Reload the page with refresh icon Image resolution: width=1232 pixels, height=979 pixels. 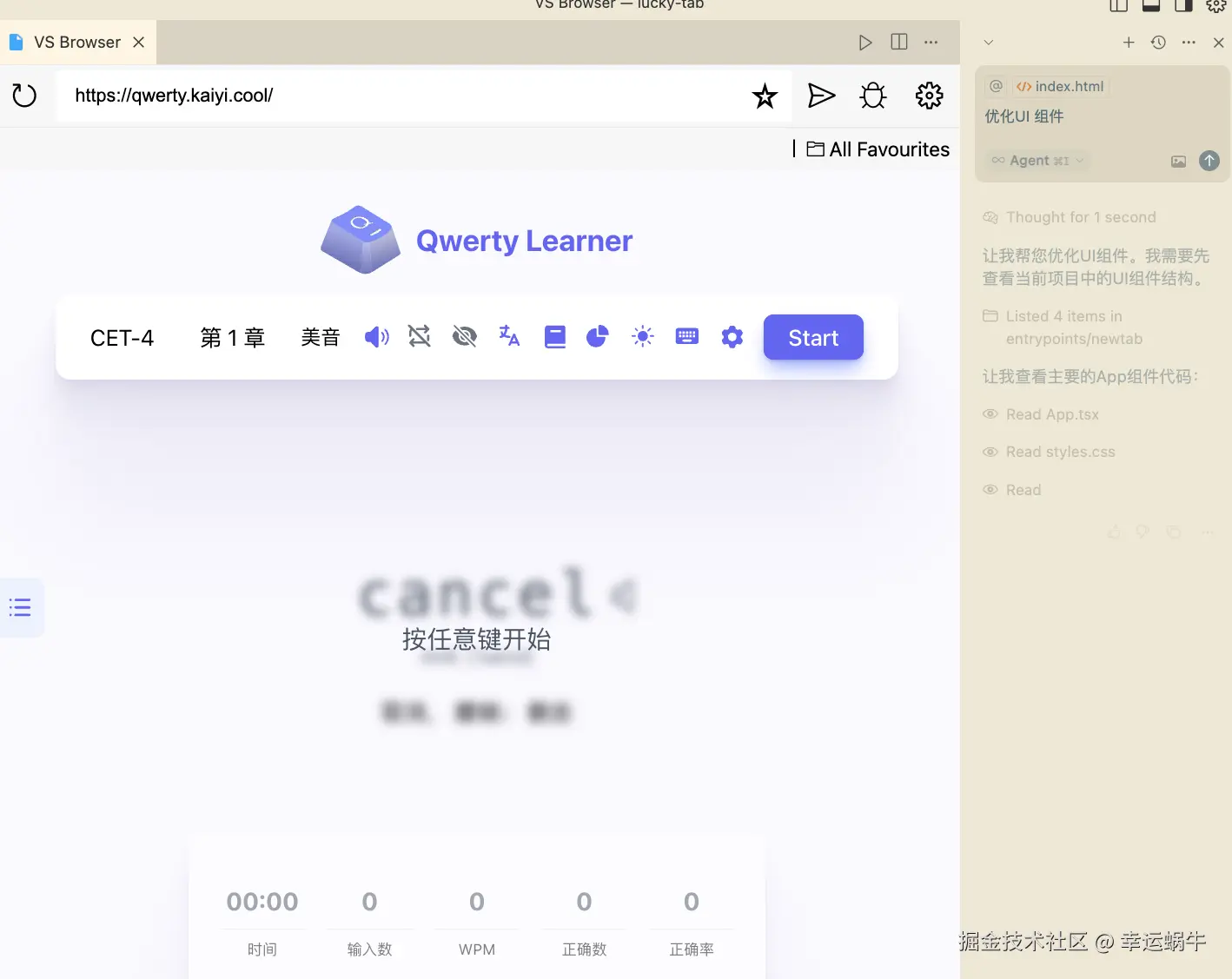[x=24, y=95]
